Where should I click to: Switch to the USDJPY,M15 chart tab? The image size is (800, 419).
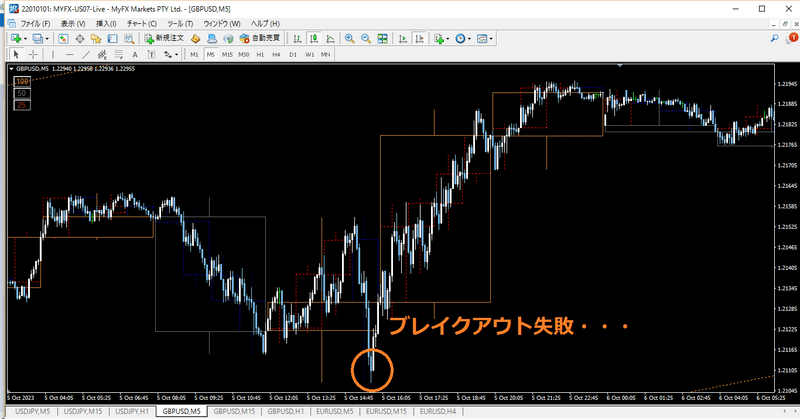pos(83,411)
